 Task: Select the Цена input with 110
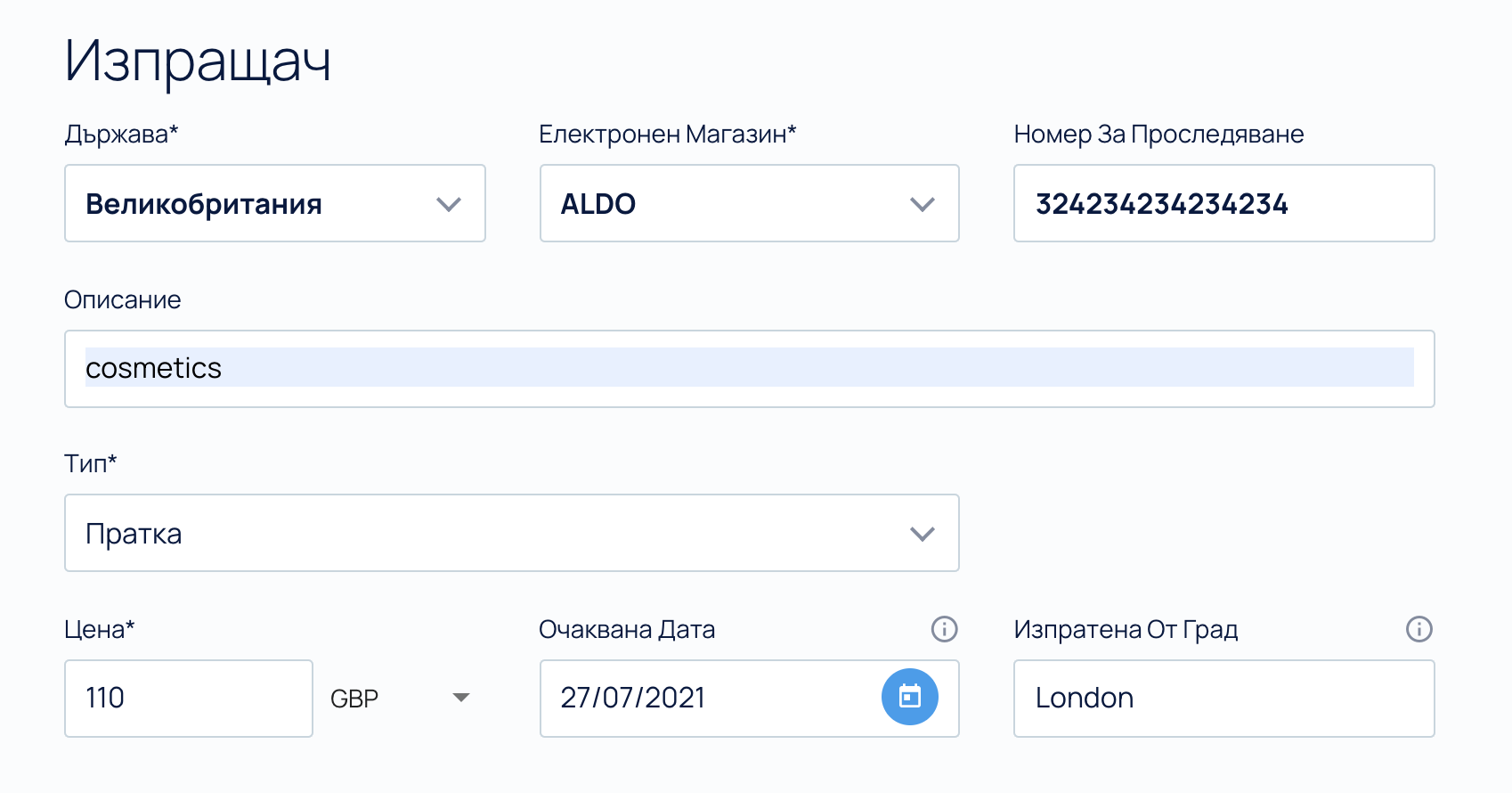tap(188, 698)
